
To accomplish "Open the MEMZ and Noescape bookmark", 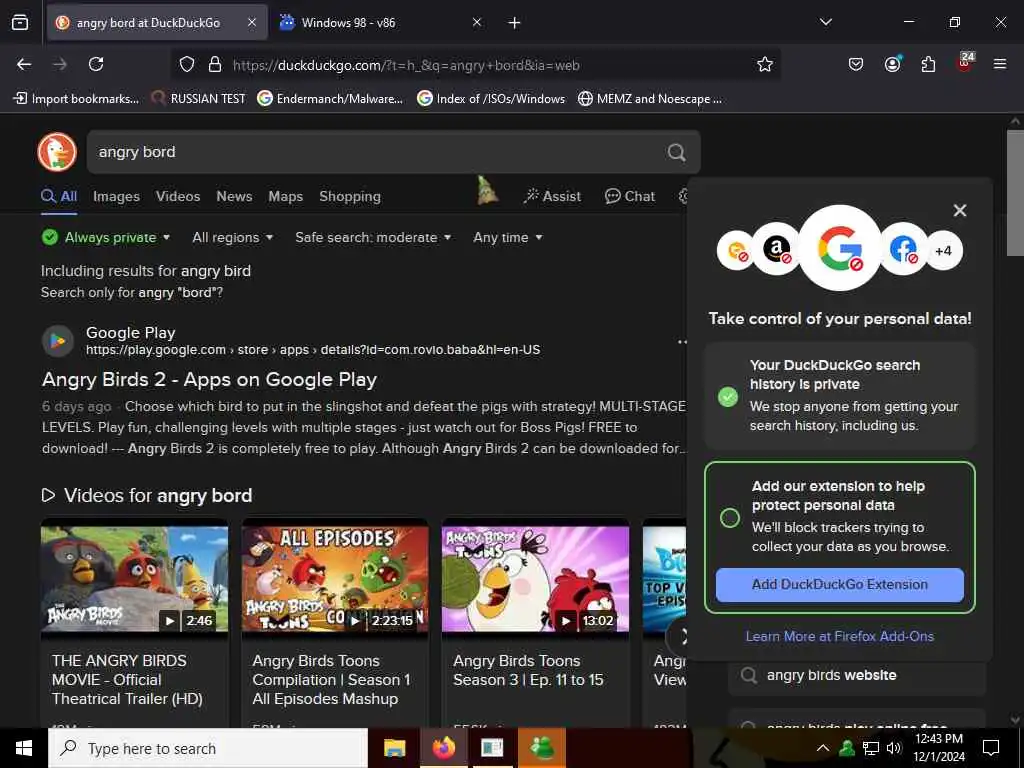I will click(x=650, y=99).
